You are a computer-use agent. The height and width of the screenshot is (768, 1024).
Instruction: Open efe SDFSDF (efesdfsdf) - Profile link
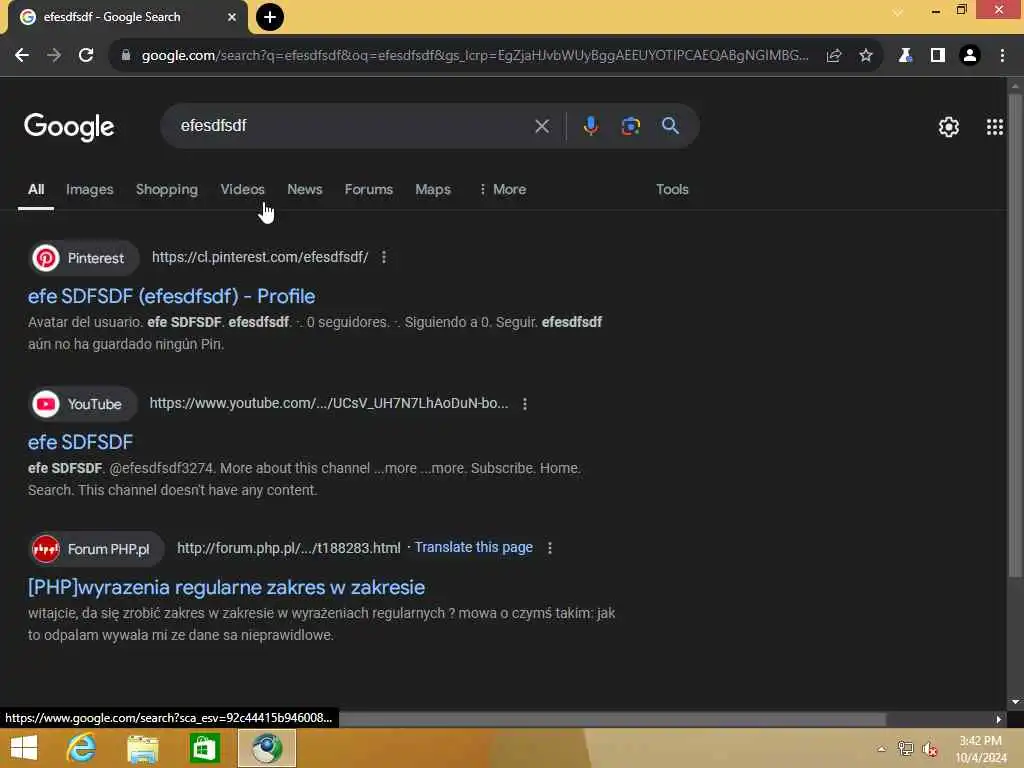click(171, 296)
